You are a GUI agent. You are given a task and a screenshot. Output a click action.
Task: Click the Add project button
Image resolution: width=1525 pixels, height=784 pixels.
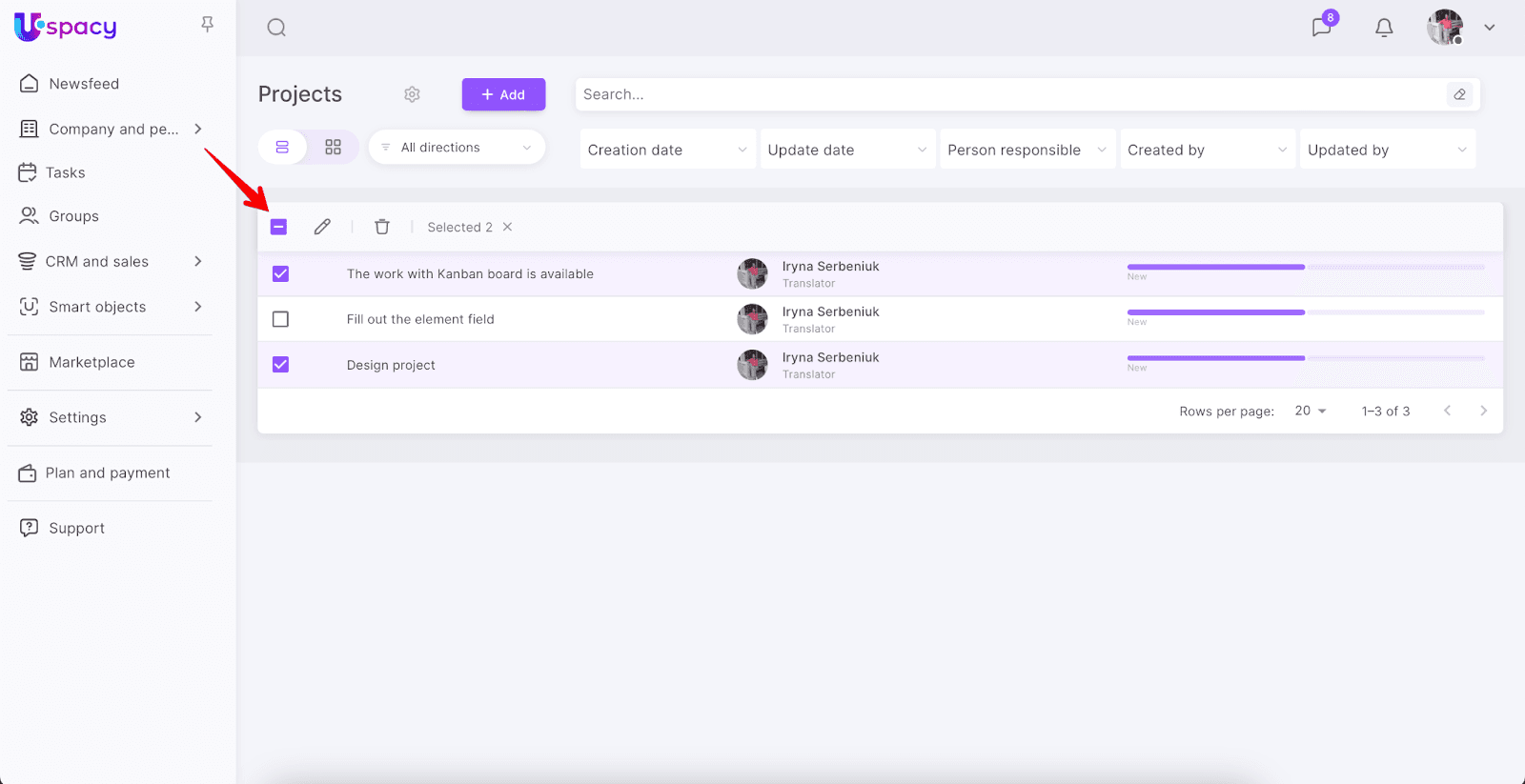pyautogui.click(x=503, y=94)
